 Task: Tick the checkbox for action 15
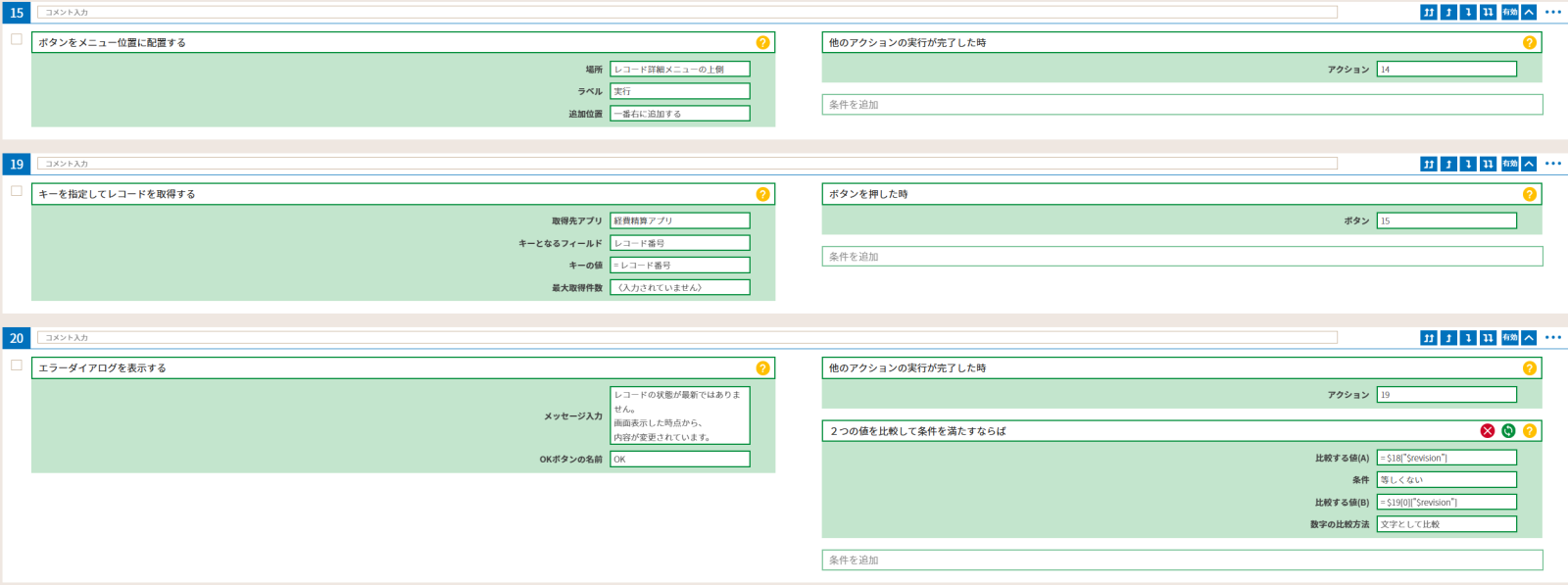[17, 39]
